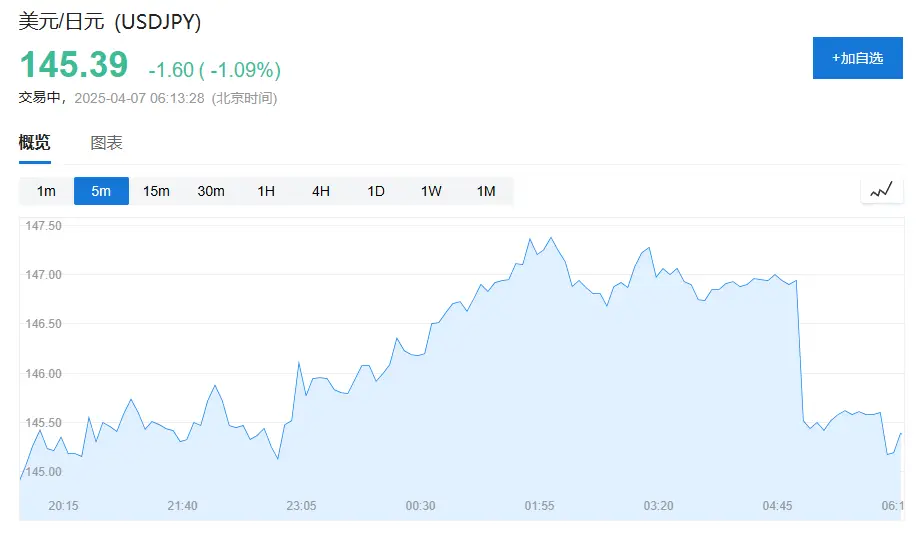Show the 1W weekly chart
921x535 pixels.
click(431, 191)
